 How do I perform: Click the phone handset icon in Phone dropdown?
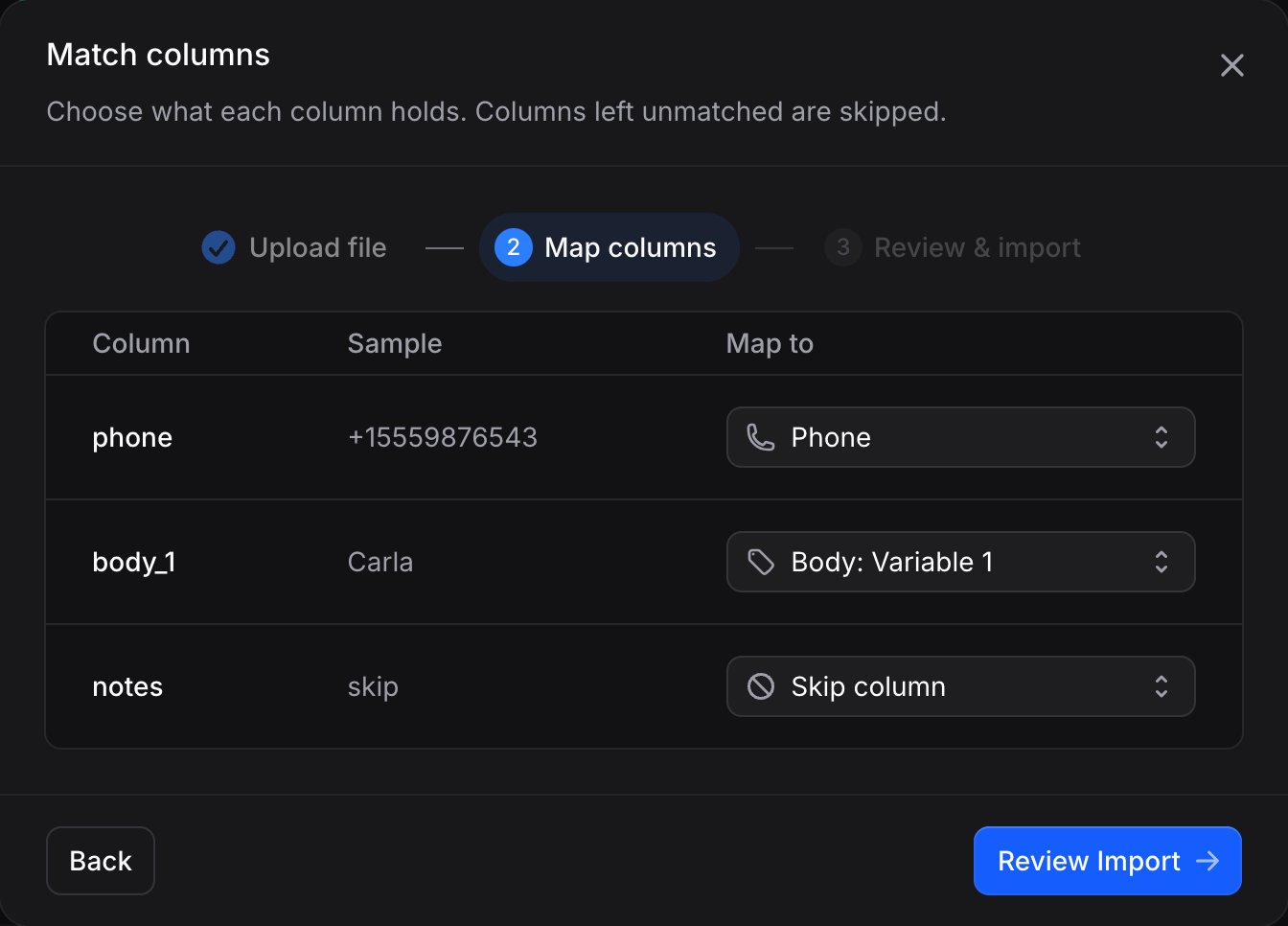click(x=761, y=437)
